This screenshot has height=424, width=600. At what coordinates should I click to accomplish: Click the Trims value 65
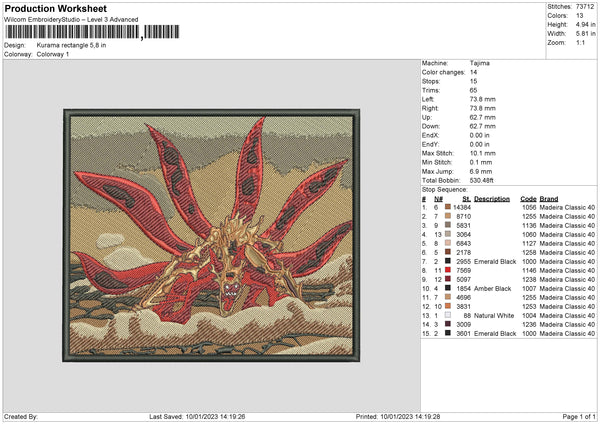(x=473, y=90)
